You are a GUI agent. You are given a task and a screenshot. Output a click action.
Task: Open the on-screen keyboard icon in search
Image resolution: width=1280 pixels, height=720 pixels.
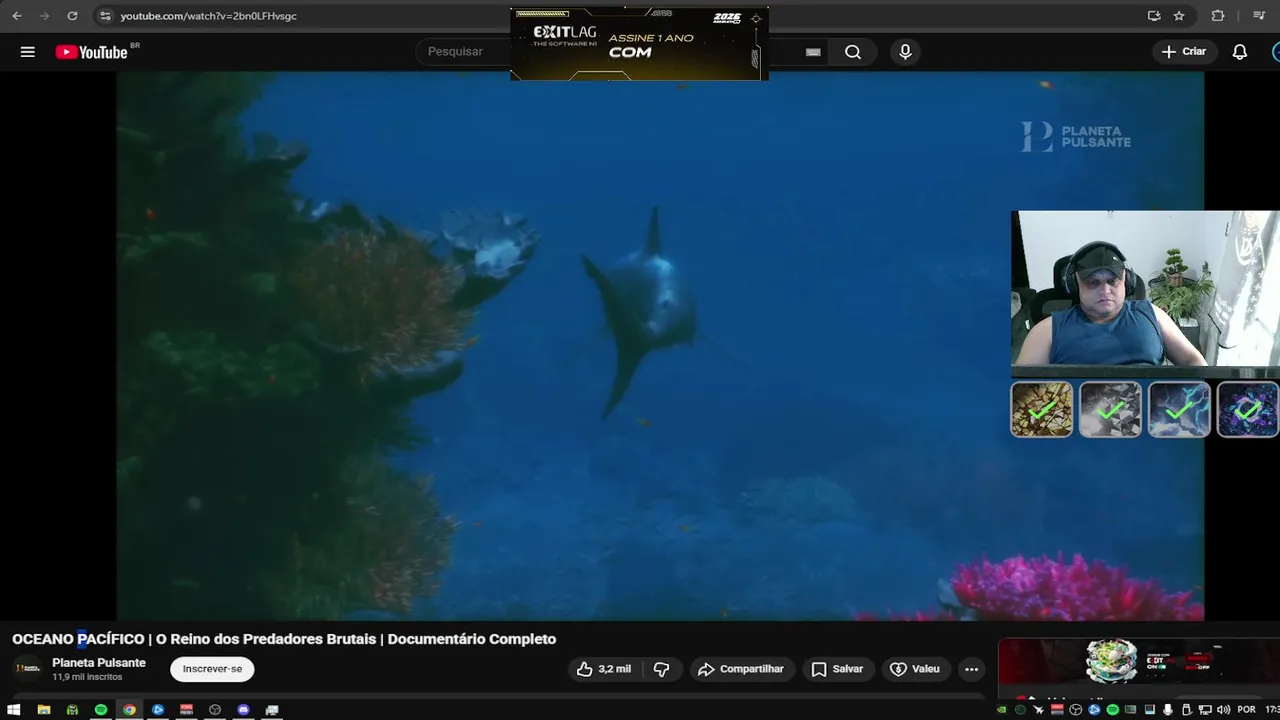[x=813, y=52]
